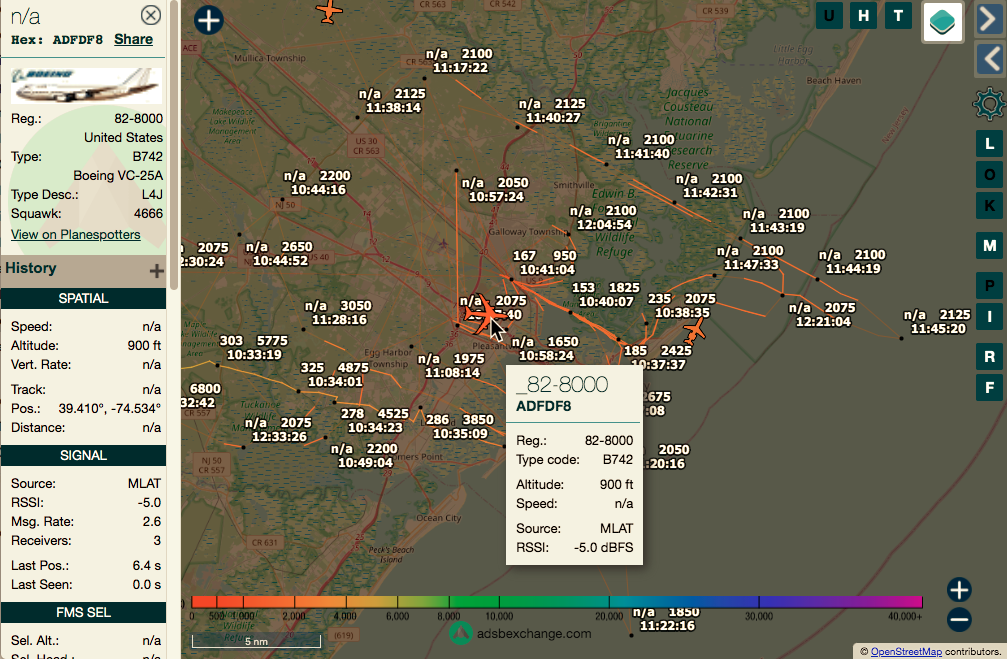The height and width of the screenshot is (659, 1007).
Task: Toggle the K map button
Action: 989,206
